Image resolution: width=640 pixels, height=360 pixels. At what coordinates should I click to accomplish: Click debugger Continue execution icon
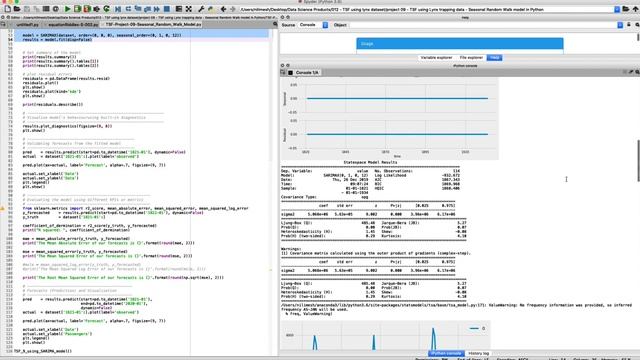pos(157,9)
